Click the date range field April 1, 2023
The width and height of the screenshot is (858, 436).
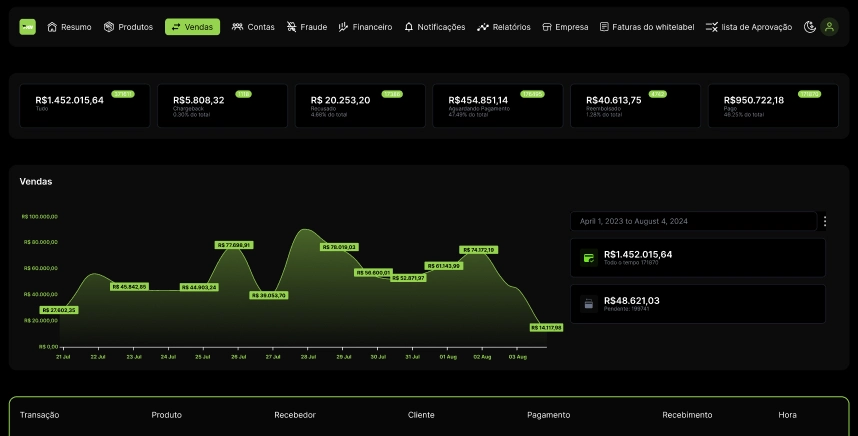point(694,221)
